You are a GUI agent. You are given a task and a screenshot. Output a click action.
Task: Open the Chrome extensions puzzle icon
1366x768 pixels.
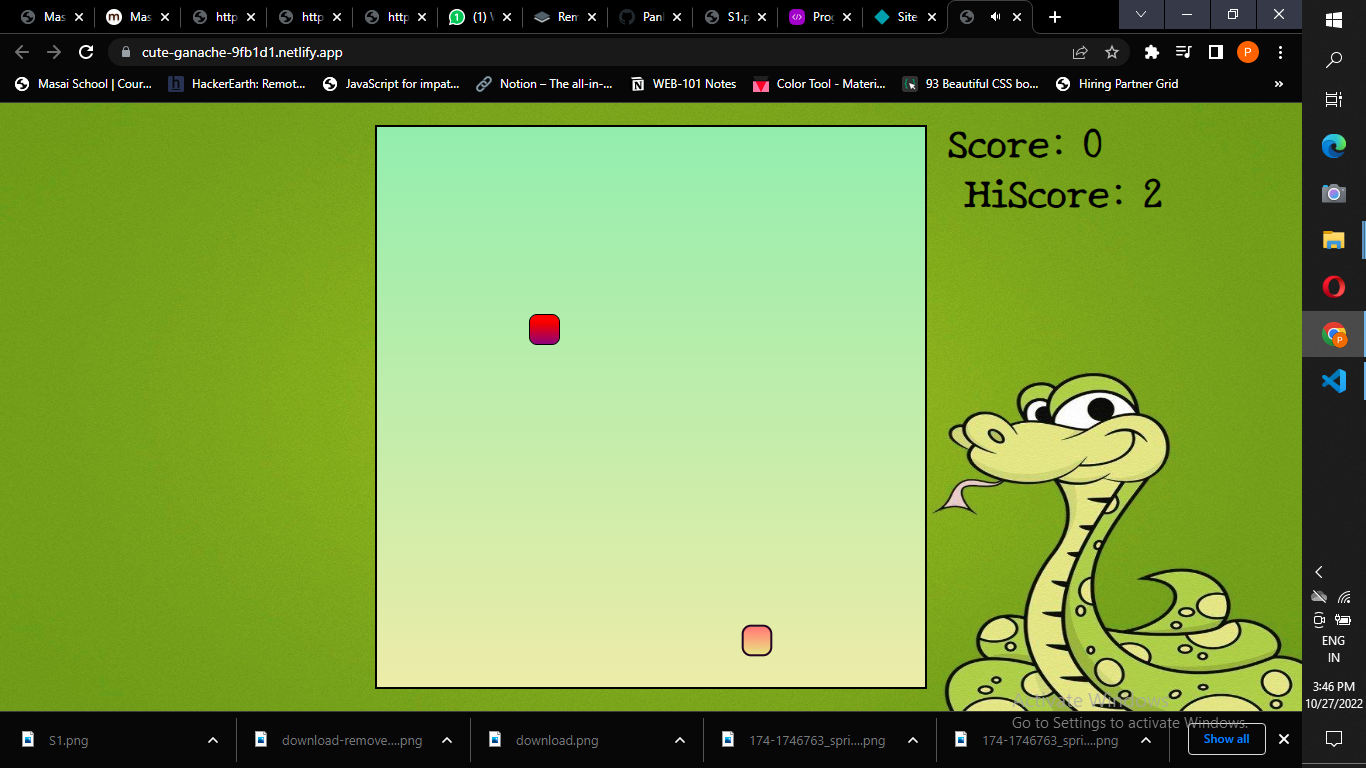[1152, 52]
